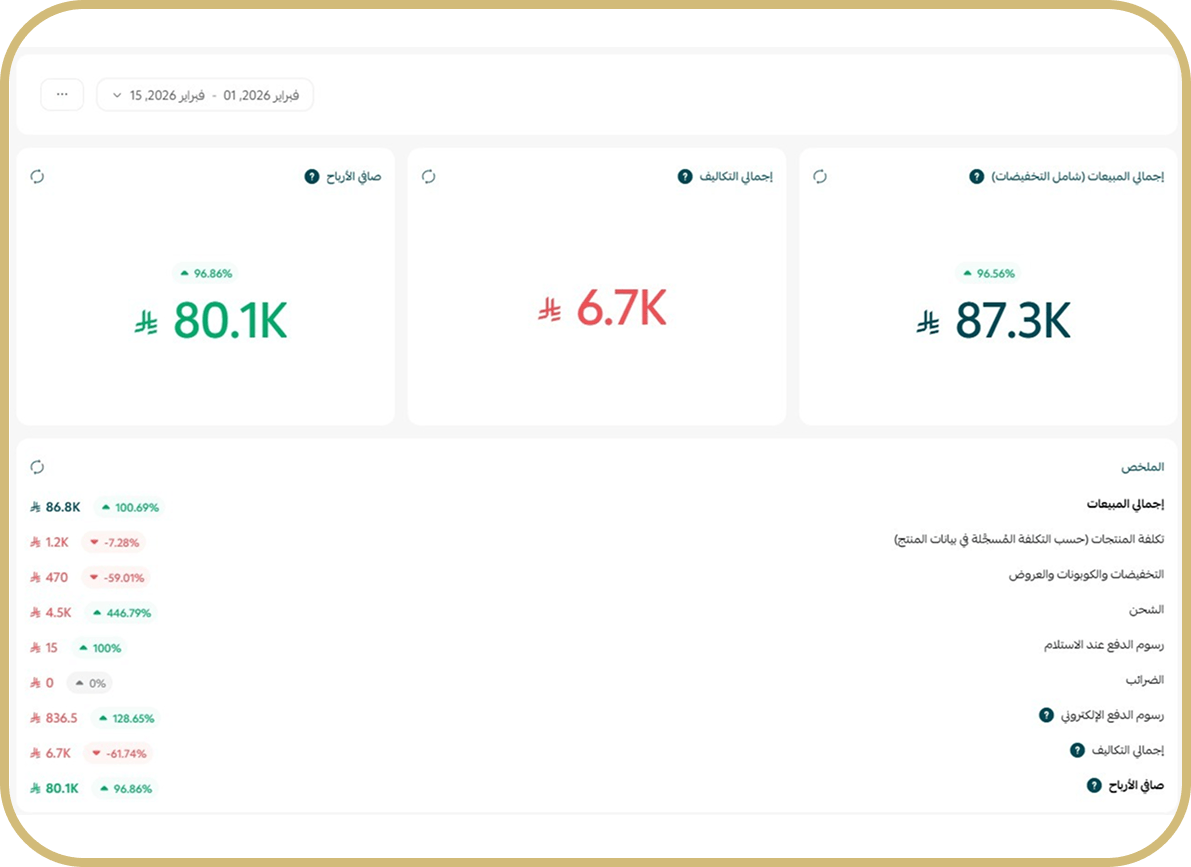Screen dimensions: 1191x867
Task: Click help icon in summary صافي الأرباح row
Action: [1094, 785]
